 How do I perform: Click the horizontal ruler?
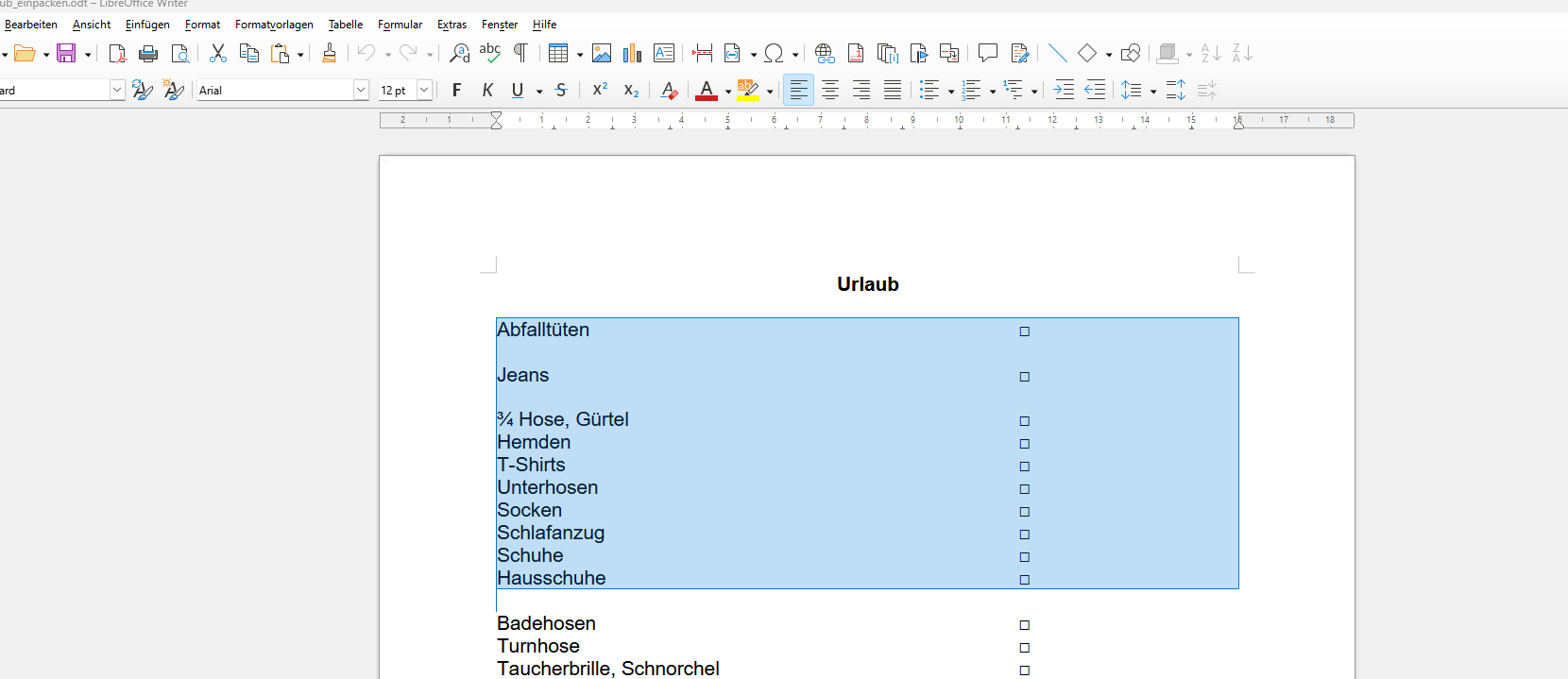tap(866, 120)
